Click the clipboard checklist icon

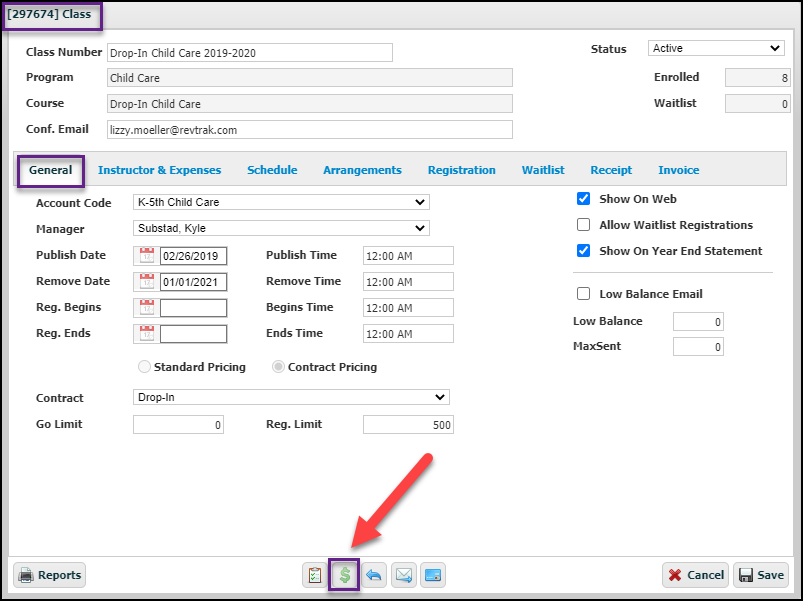coord(314,575)
